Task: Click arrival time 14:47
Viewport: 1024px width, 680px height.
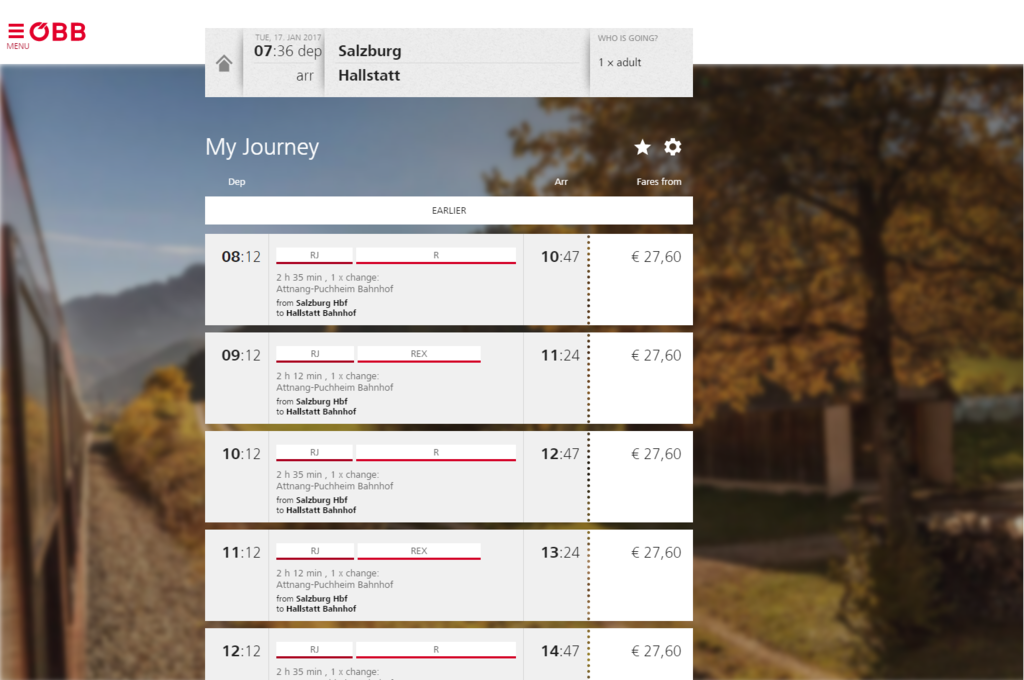Action: (560, 651)
